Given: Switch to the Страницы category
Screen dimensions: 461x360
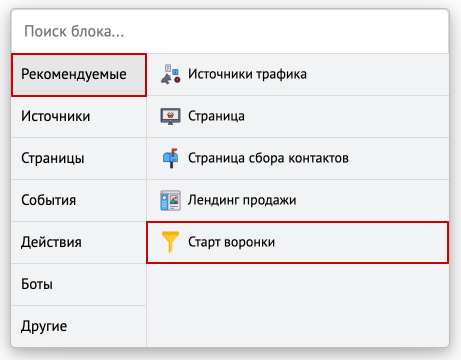Looking at the screenshot, I should tap(79, 158).
